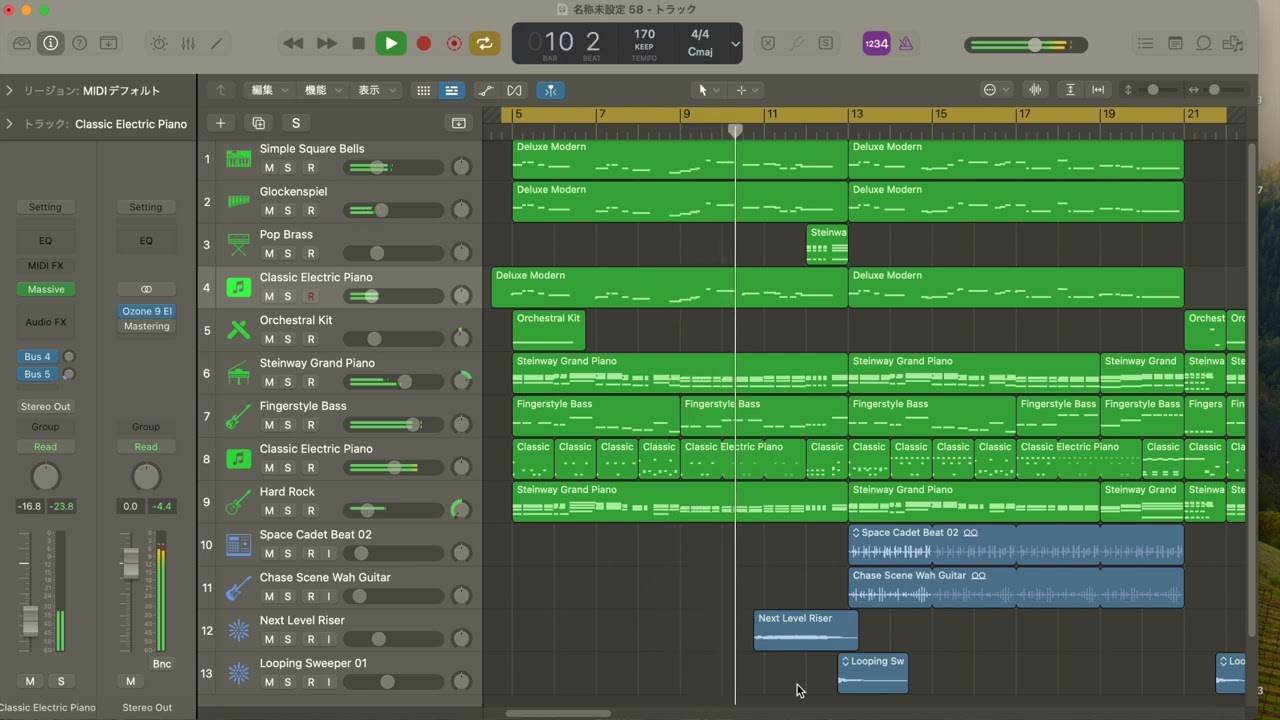
Task: Open the tuner icon in the control bar
Action: click(x=797, y=44)
